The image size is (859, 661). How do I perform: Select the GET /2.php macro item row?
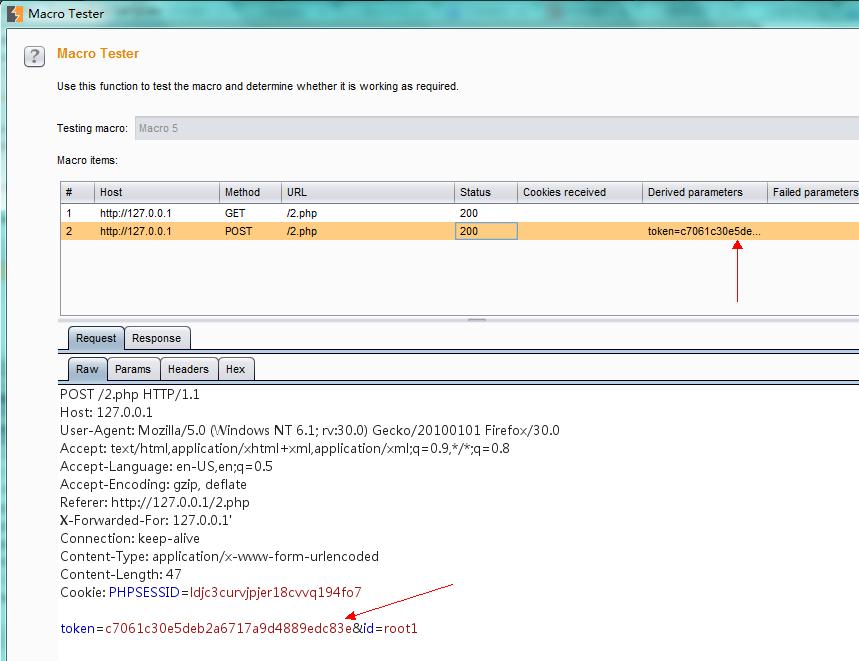(300, 213)
